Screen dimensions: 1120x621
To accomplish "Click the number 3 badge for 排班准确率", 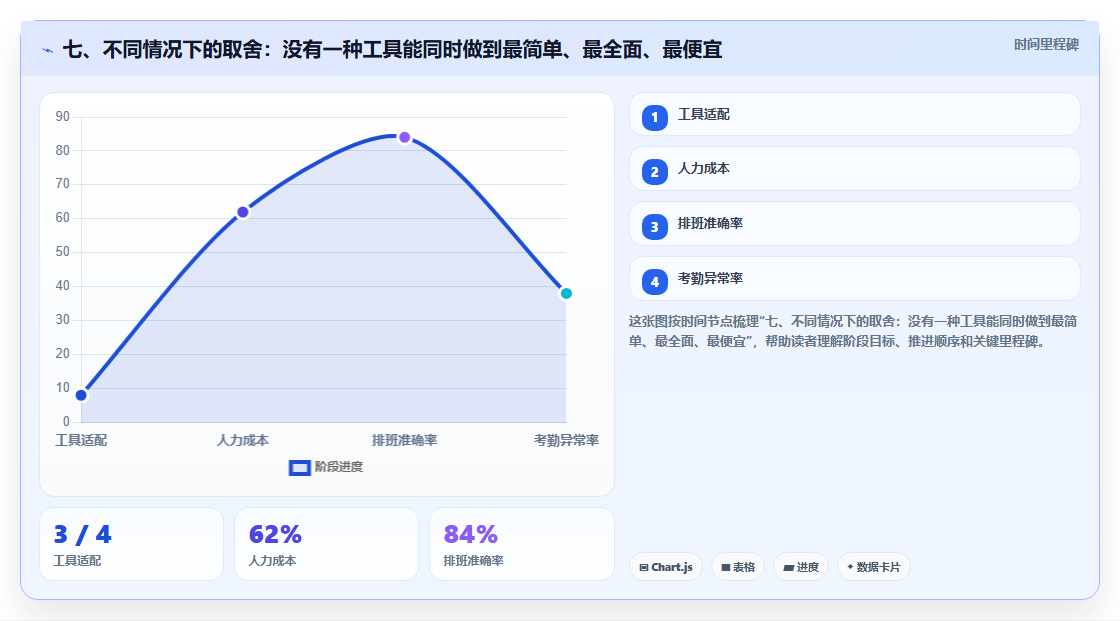I will tap(654, 227).
